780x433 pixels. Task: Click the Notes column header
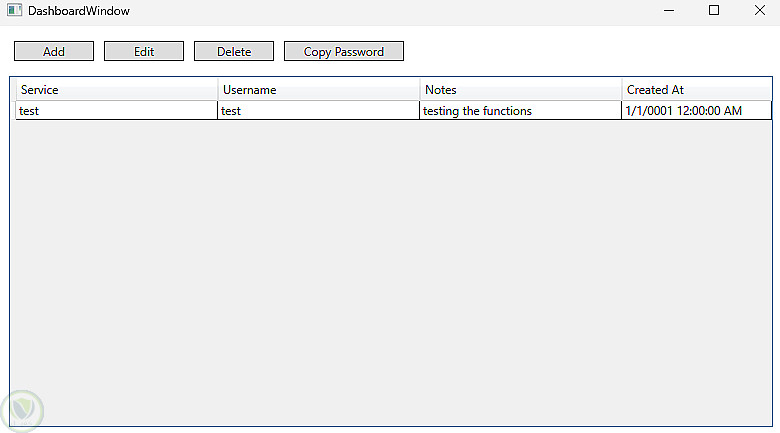click(520, 90)
